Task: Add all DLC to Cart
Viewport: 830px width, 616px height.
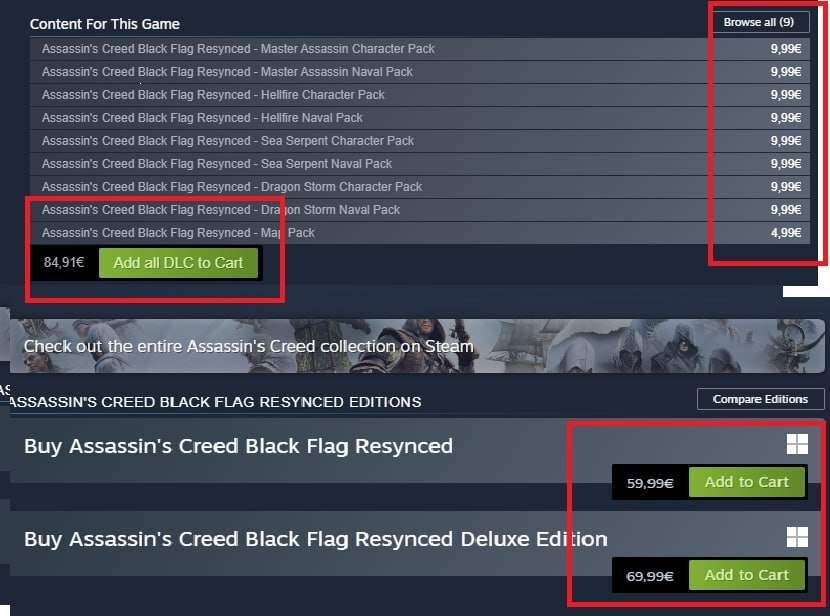Action: (178, 262)
